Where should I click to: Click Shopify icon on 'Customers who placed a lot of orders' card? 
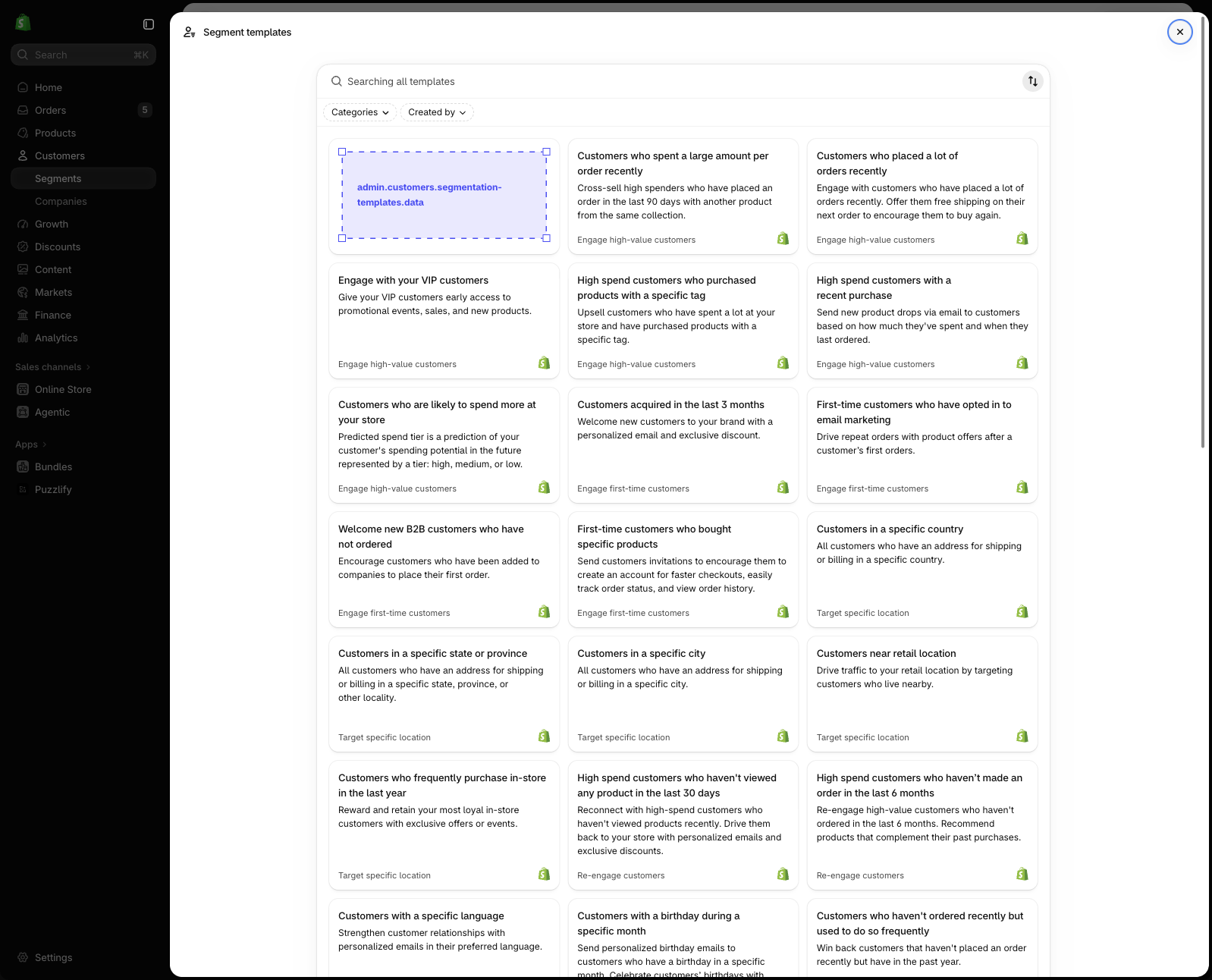1022,239
